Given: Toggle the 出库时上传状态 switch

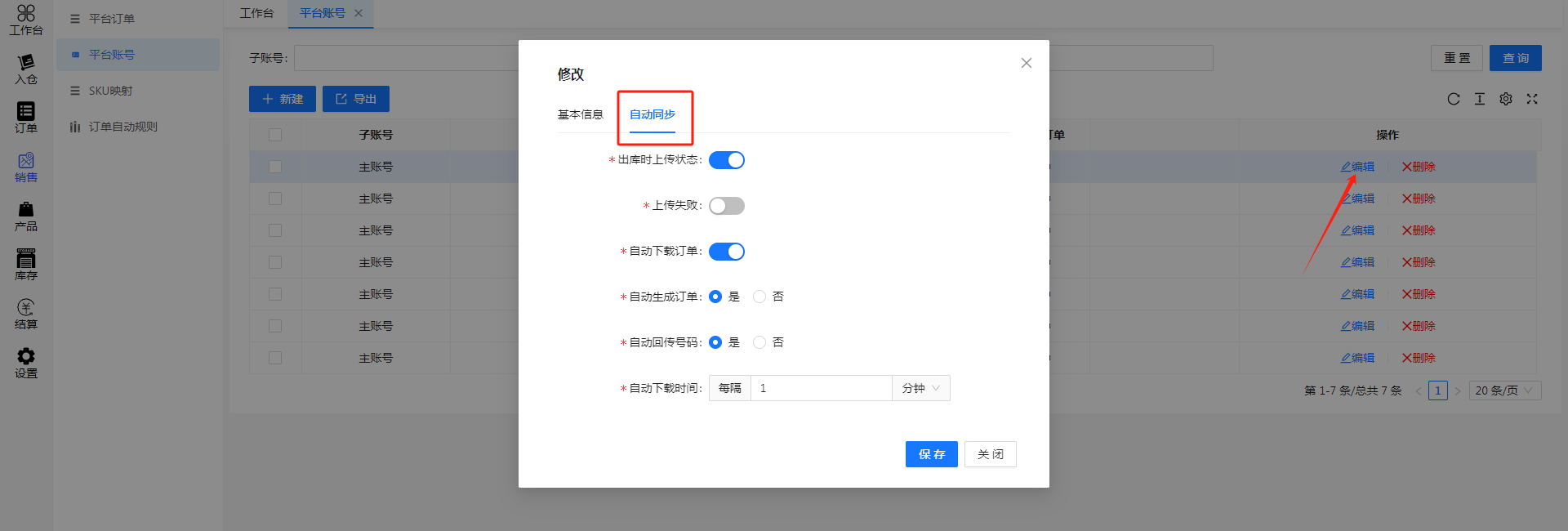Looking at the screenshot, I should click(726, 160).
